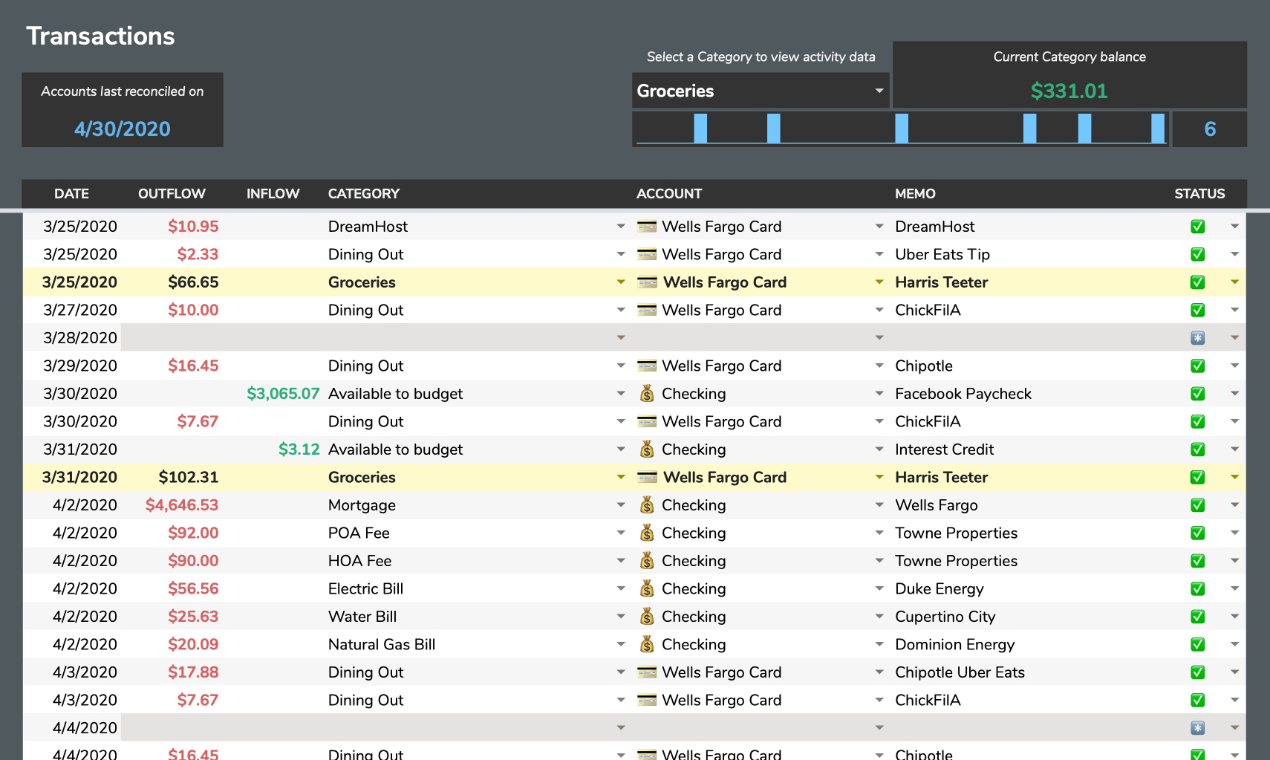Screen dimensions: 1270x760
Task: Click the money bag icon in Natural Gas Bill row
Action: coord(647,645)
